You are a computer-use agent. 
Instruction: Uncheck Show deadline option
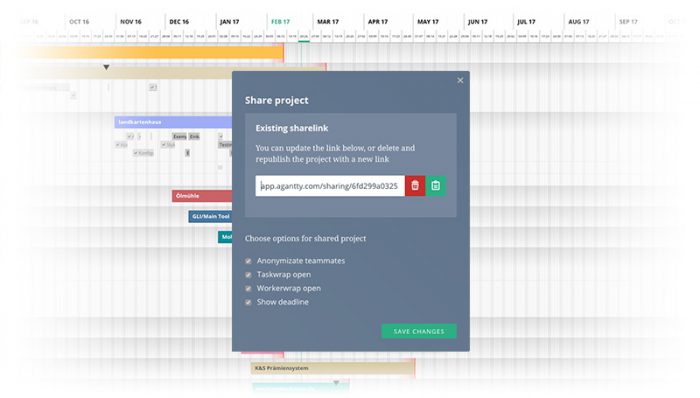248,303
